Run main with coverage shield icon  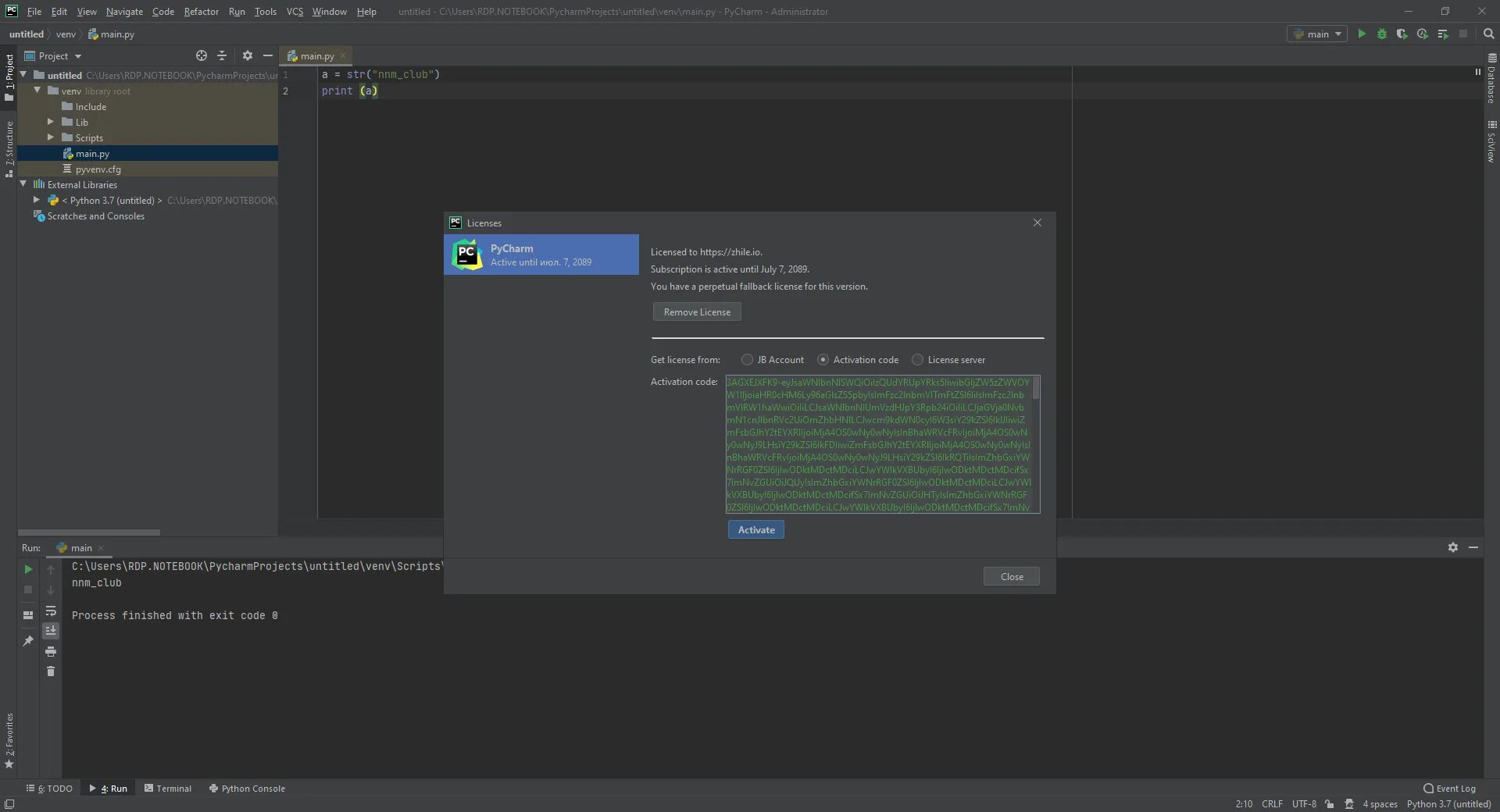[x=1402, y=34]
